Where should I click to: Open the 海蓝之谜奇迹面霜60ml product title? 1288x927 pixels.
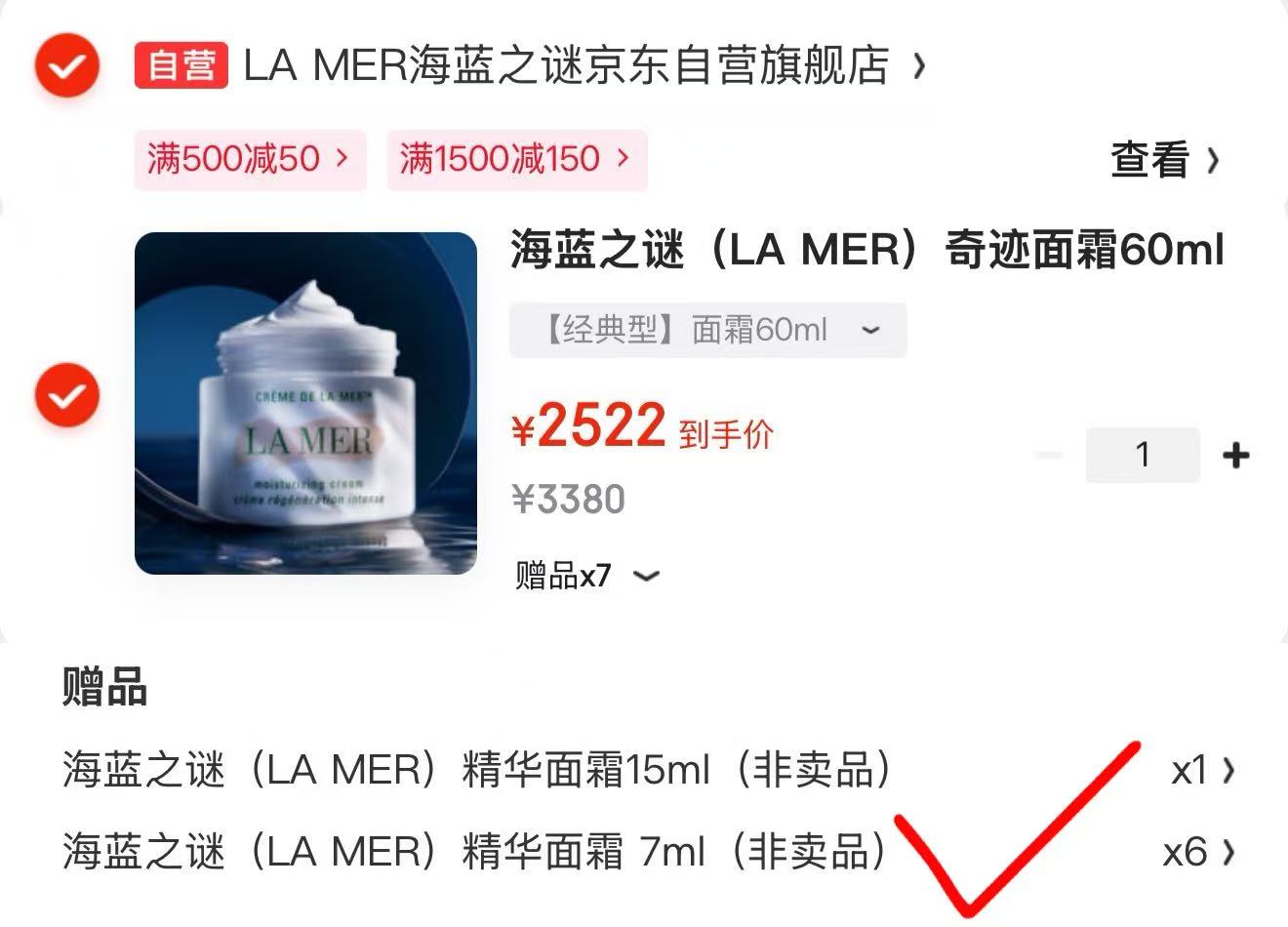[866, 251]
